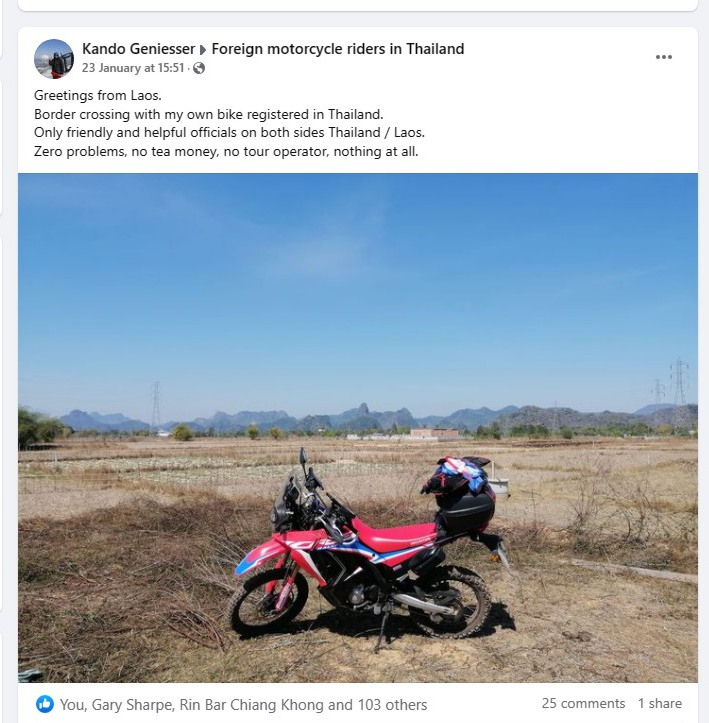This screenshot has height=723, width=709.
Task: Click the blue like reaction icon
Action: tap(45, 704)
